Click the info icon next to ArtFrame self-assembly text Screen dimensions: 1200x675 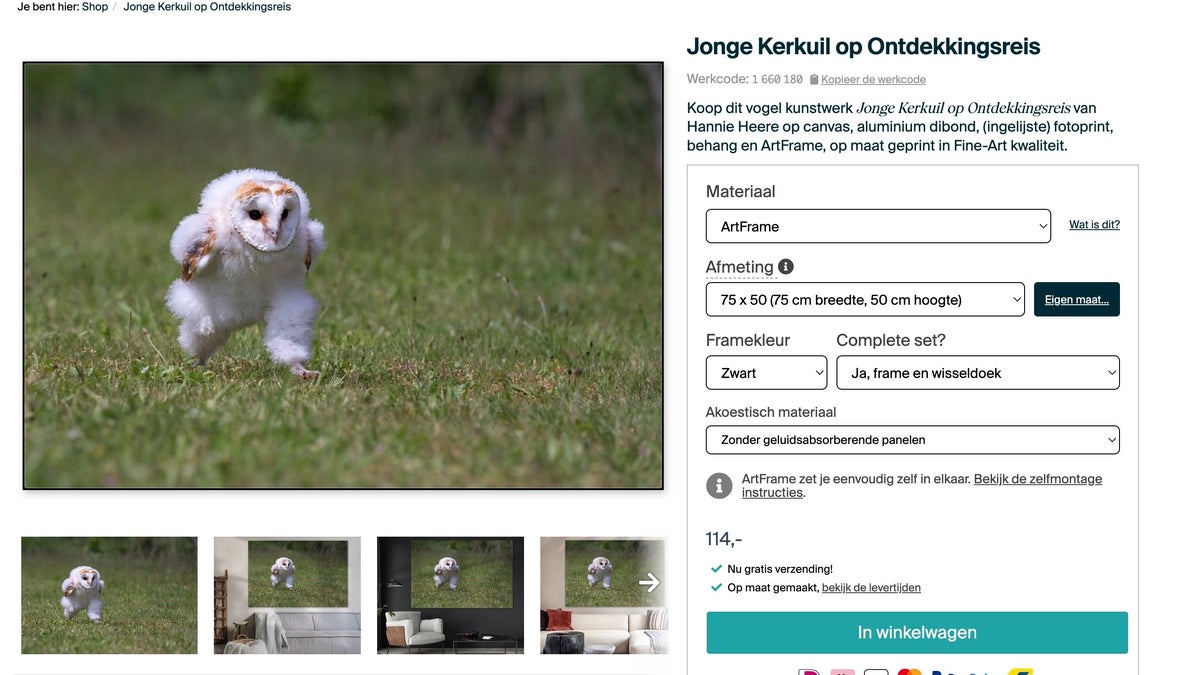coord(719,486)
